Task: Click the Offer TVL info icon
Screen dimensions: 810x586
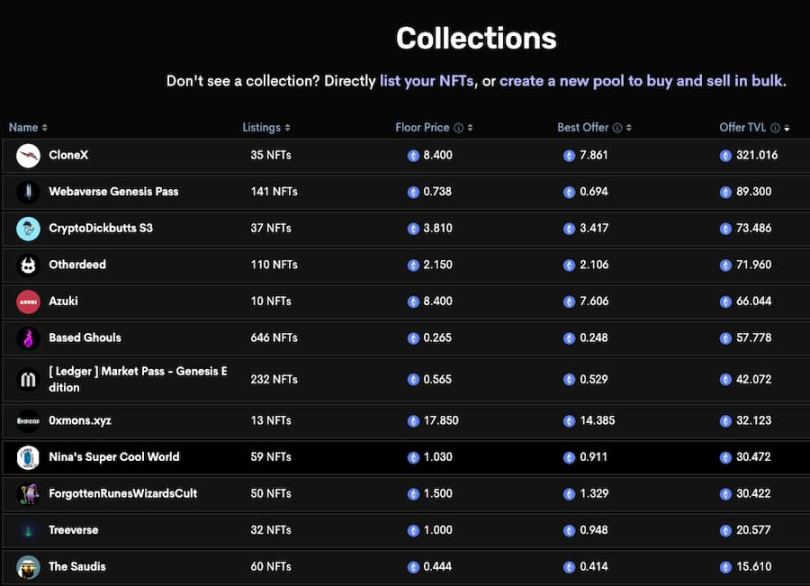Action: 776,128
